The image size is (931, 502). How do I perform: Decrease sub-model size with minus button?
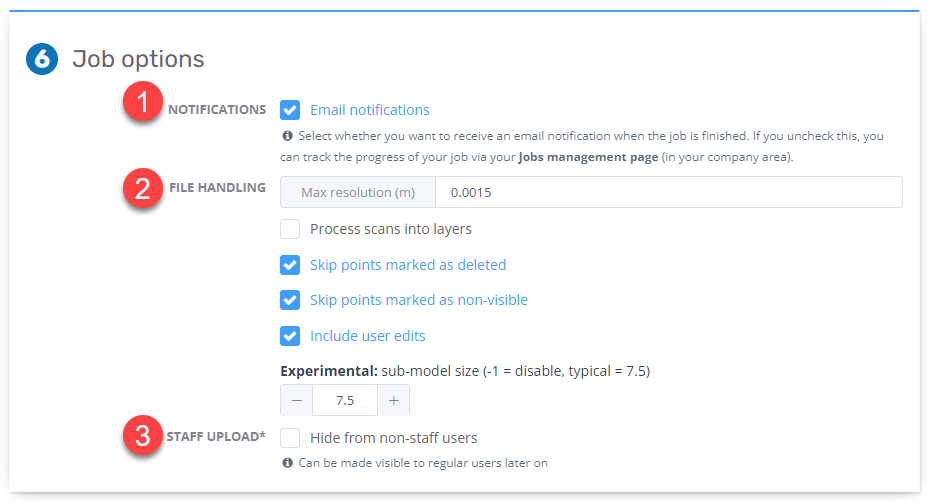[x=297, y=401]
